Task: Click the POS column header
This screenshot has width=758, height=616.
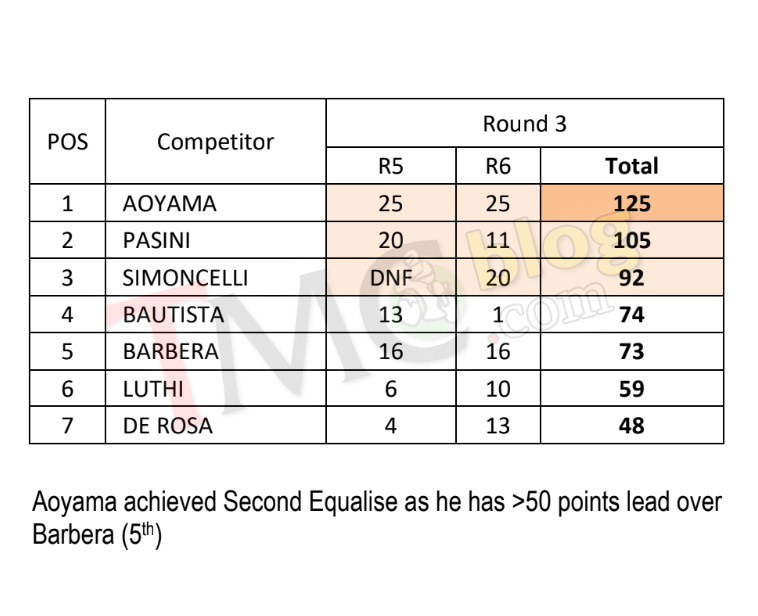Action: coord(67,141)
